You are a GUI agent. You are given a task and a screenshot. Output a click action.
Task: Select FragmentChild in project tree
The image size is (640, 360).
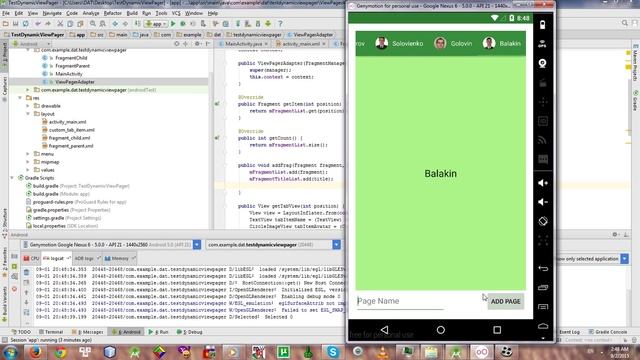point(71,58)
